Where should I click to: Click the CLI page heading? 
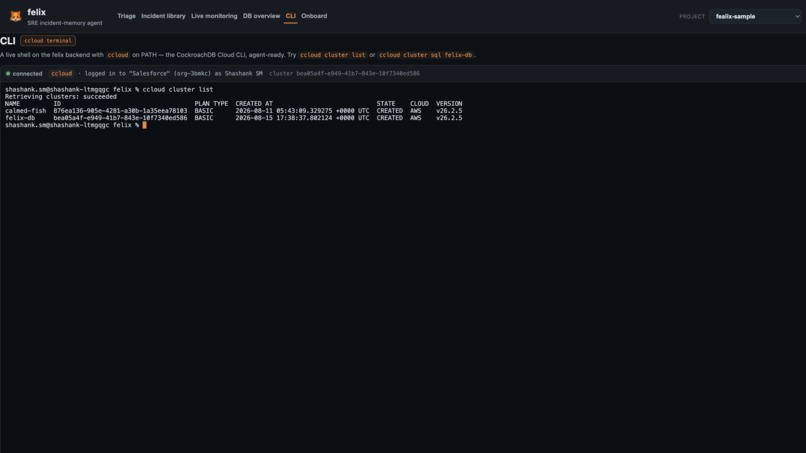[8, 41]
